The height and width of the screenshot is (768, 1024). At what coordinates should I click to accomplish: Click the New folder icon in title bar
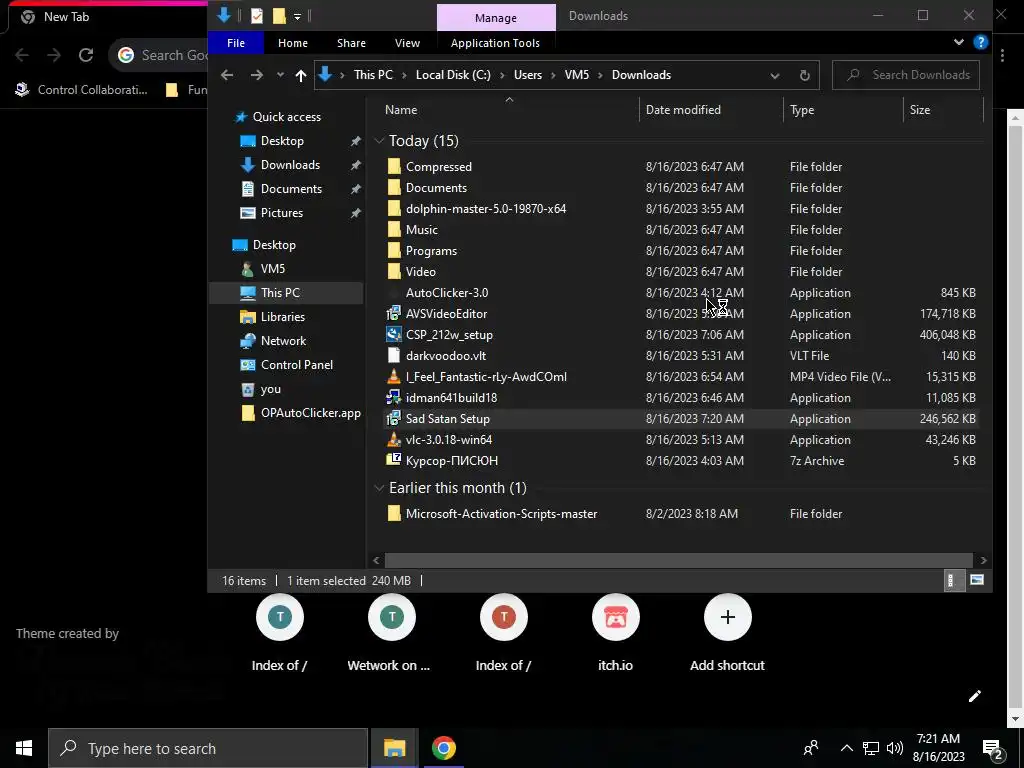click(279, 16)
